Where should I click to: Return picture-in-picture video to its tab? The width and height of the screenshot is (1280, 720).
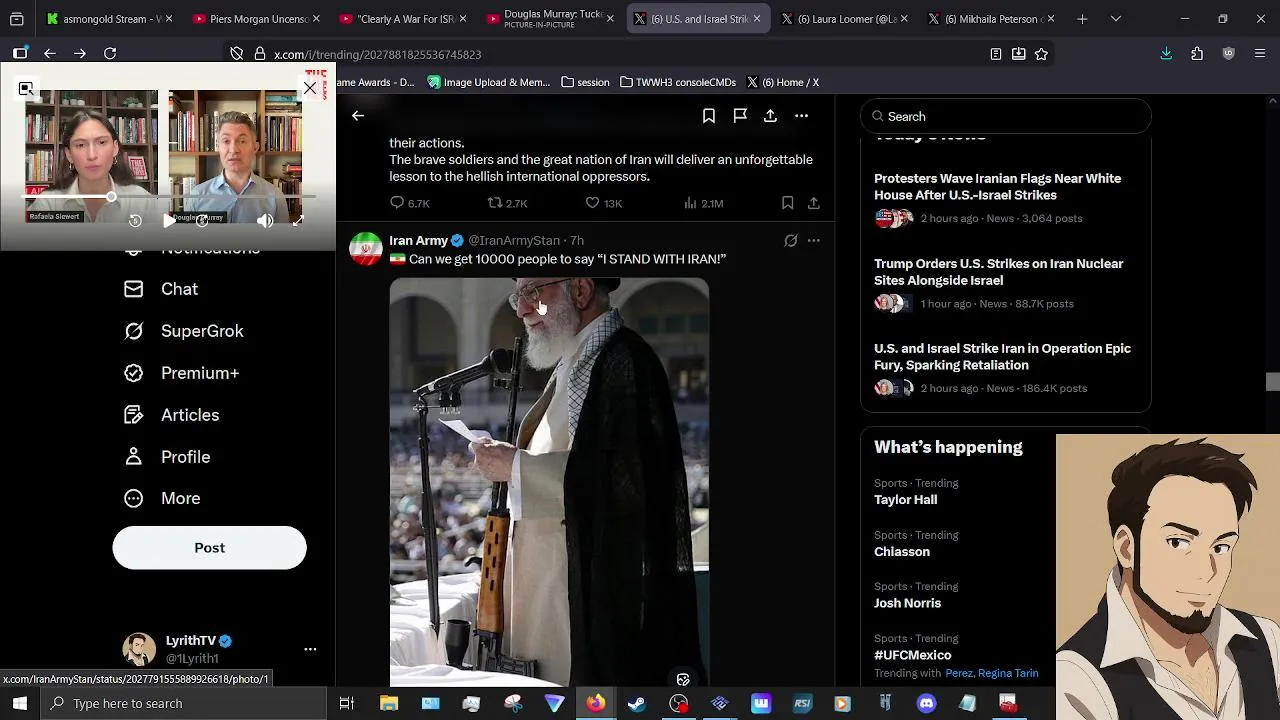pyautogui.click(x=26, y=89)
